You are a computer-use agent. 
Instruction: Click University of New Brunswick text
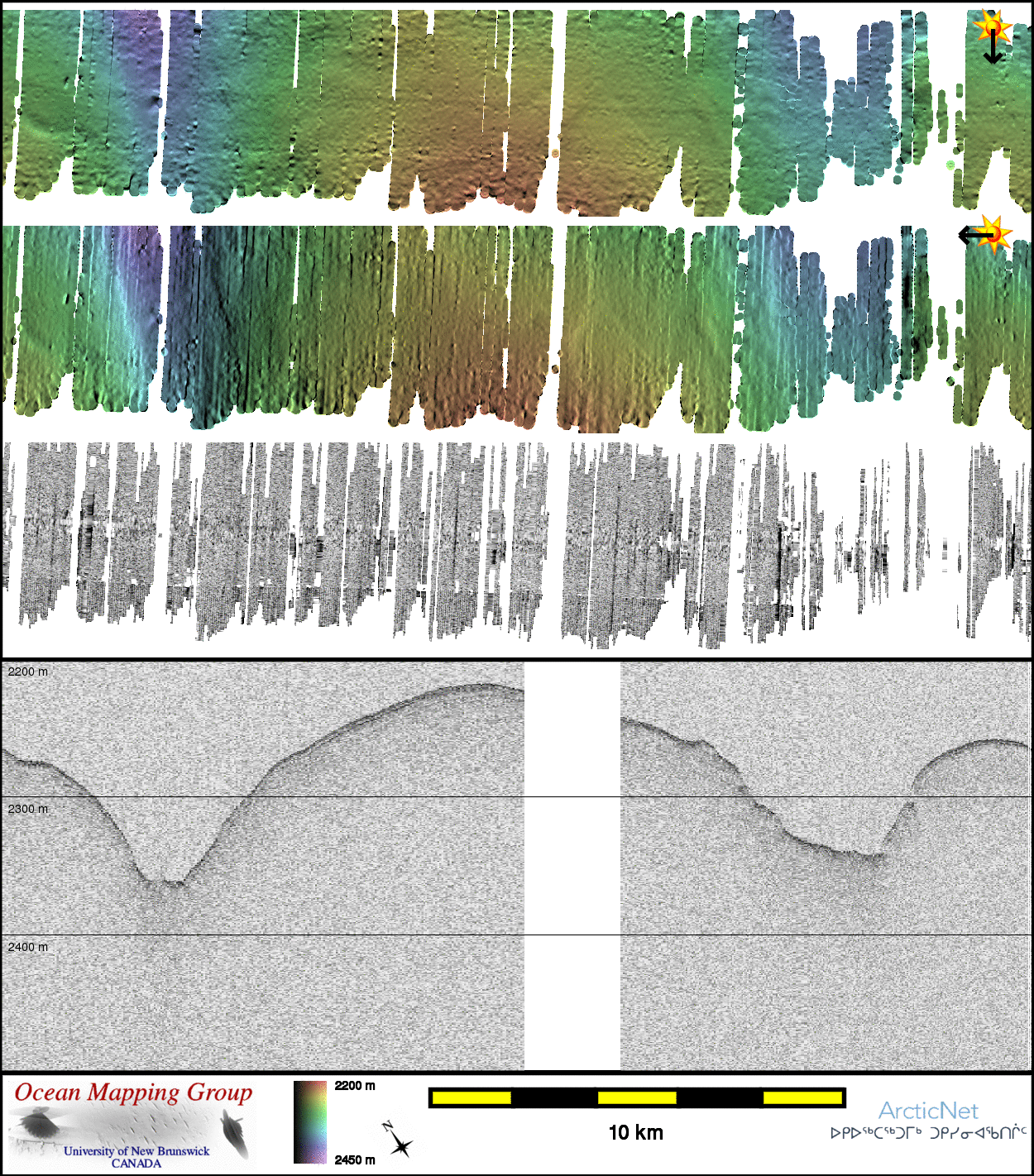136,1151
